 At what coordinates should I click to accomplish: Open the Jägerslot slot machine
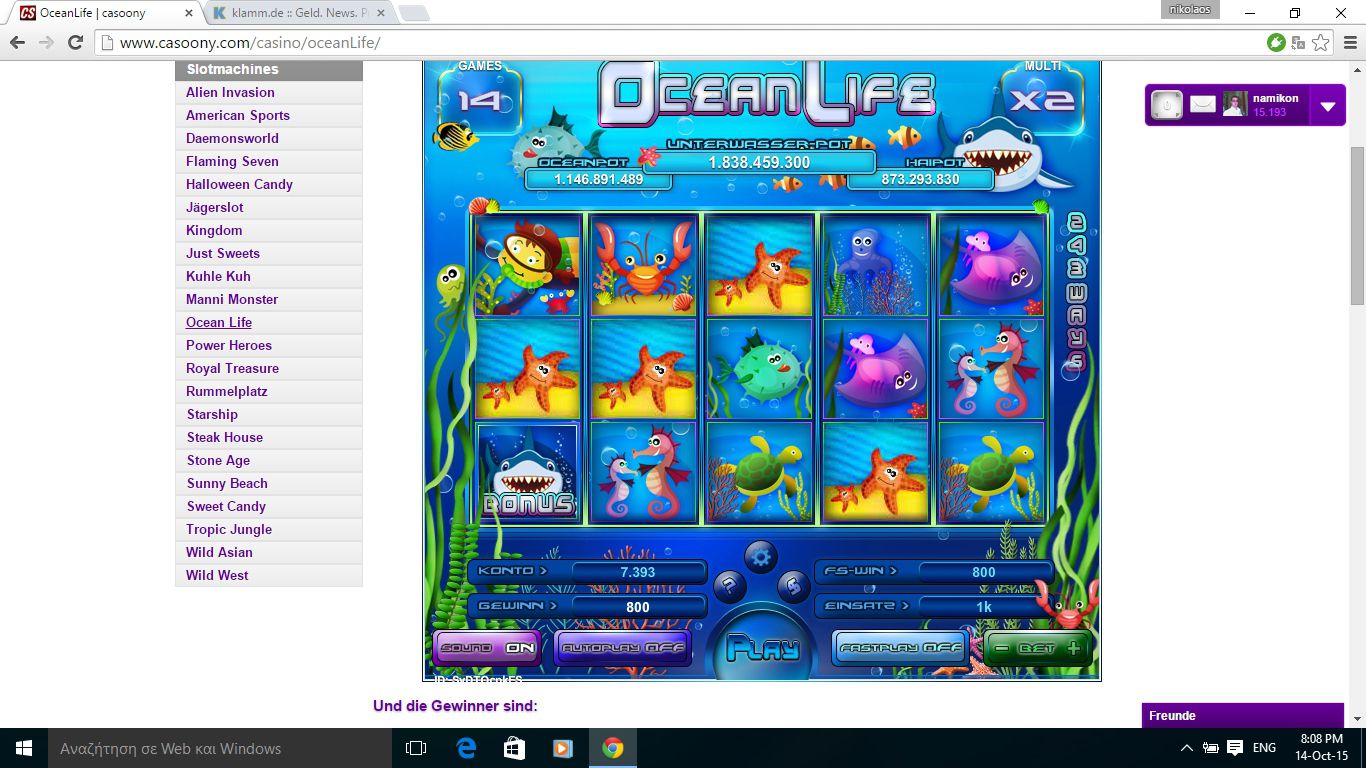point(269,207)
